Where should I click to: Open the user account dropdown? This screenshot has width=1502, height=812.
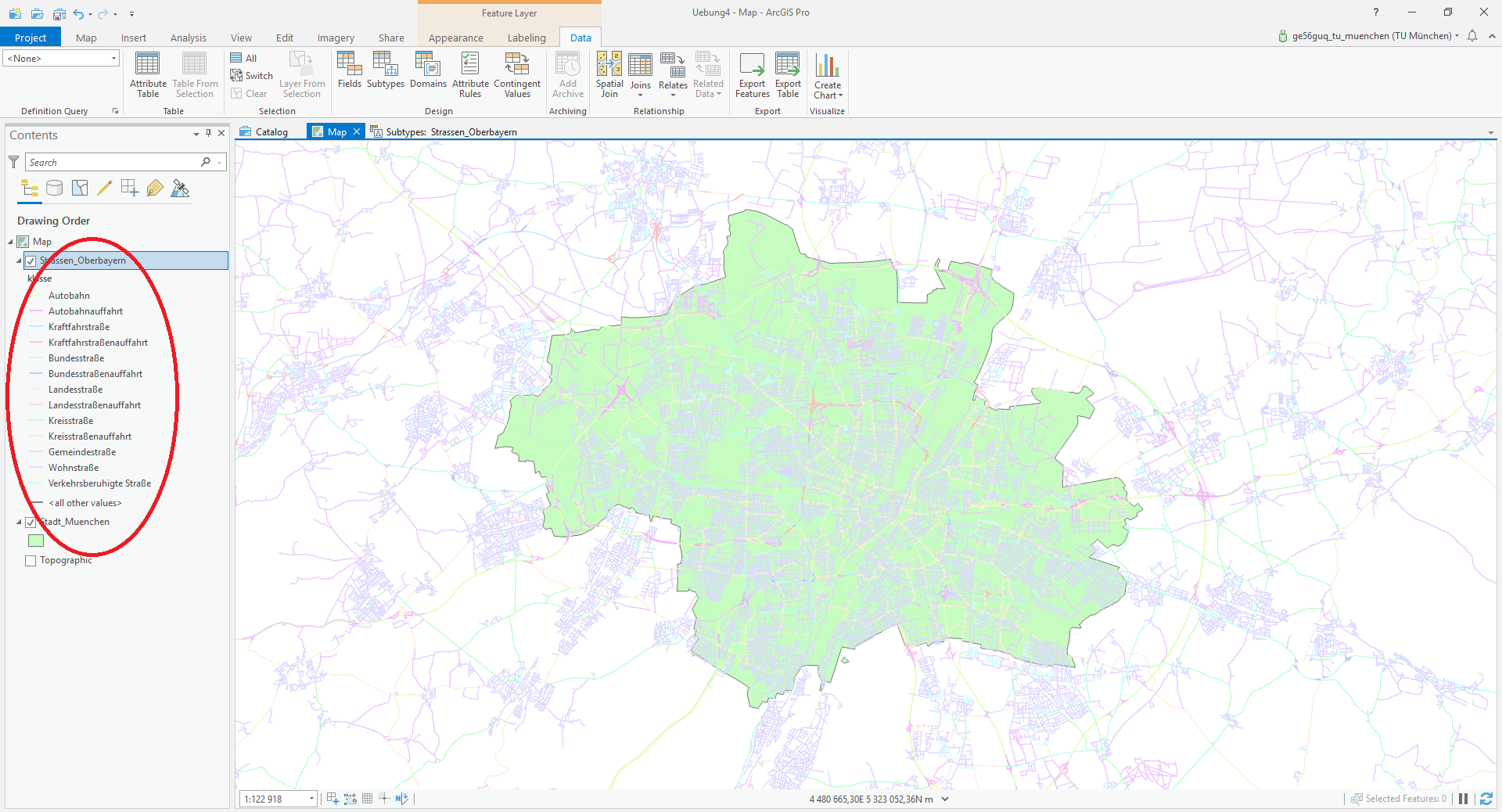1457,36
